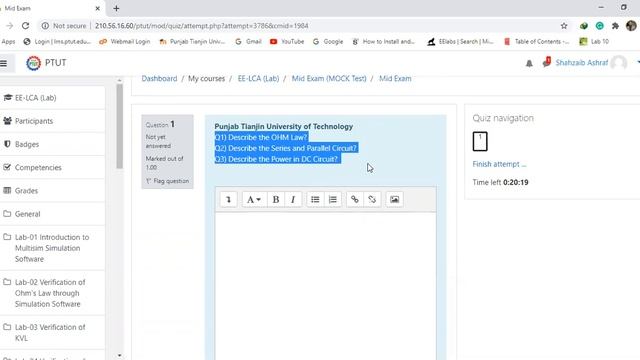This screenshot has width=640, height=360.
Task: Insert an unordered bullet list
Action: [315, 200]
